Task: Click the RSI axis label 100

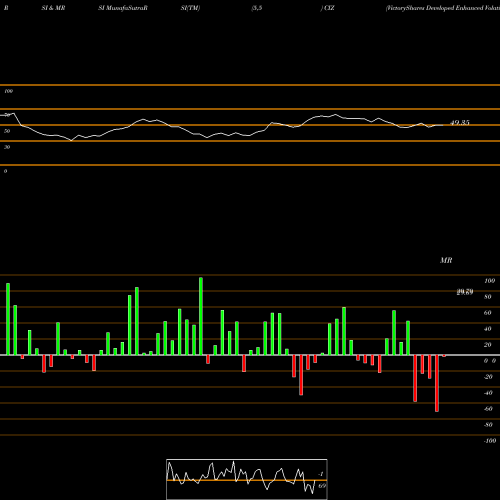Action: (x=8, y=91)
